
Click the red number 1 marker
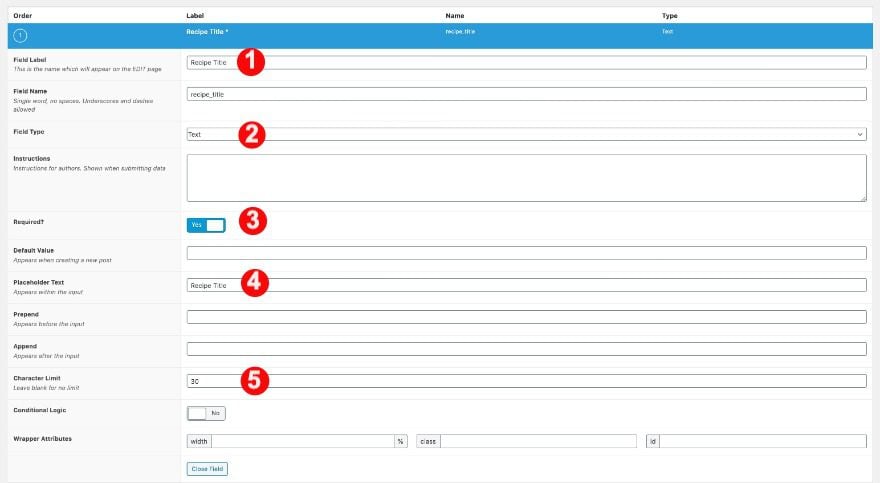pyautogui.click(x=250, y=62)
